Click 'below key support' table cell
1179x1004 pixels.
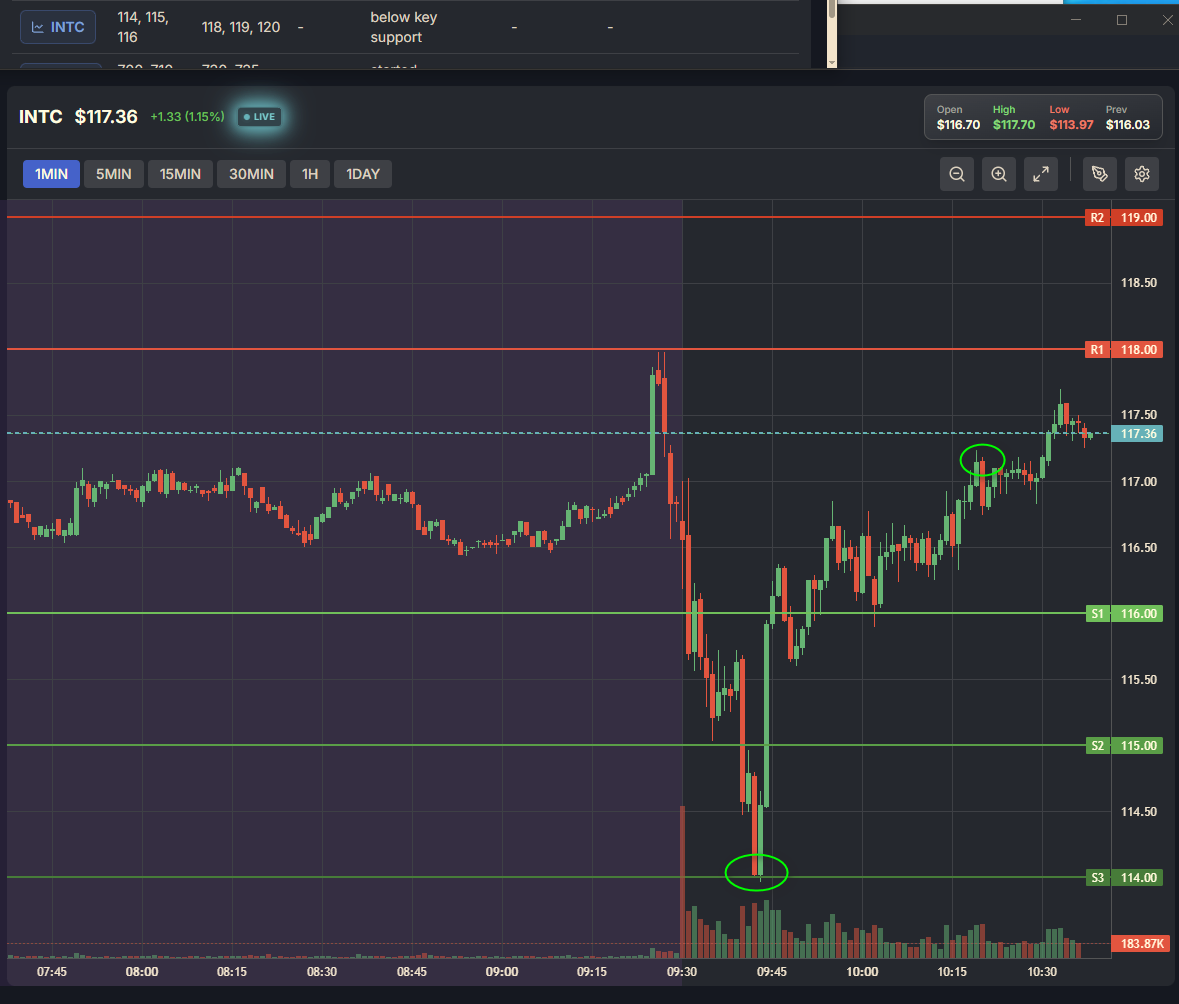[404, 27]
